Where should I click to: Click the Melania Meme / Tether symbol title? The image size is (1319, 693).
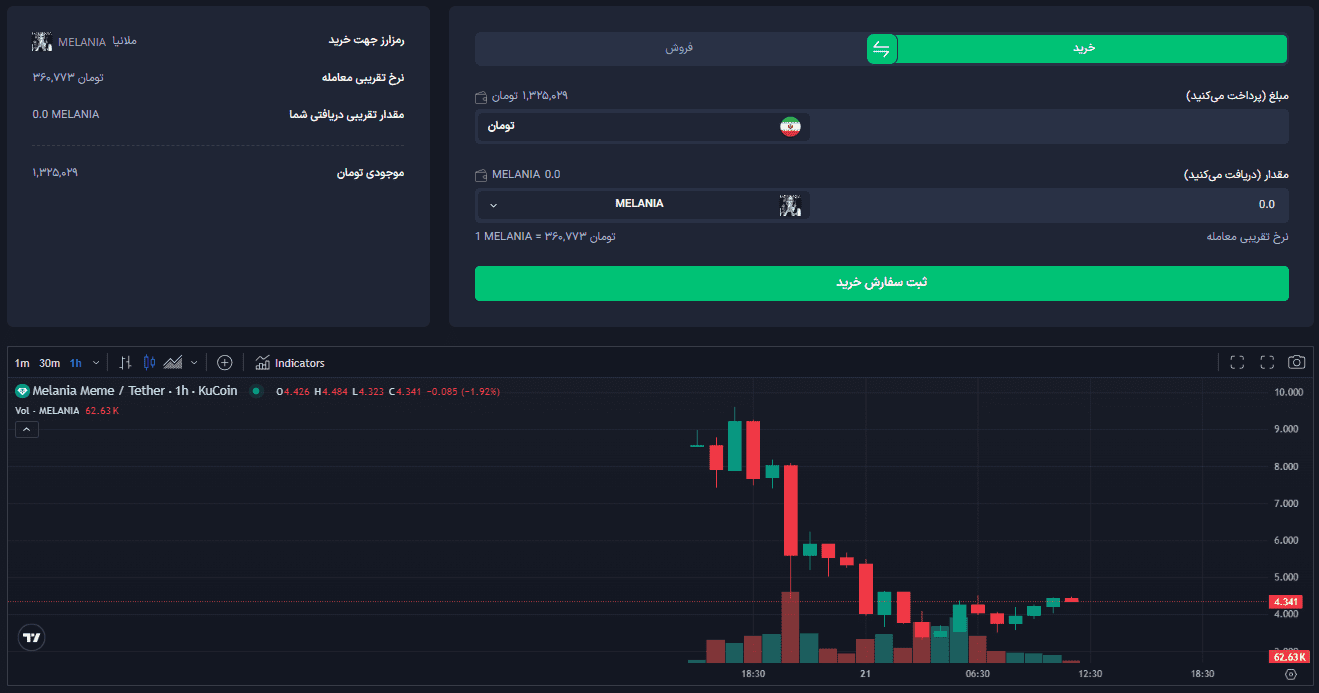point(136,391)
